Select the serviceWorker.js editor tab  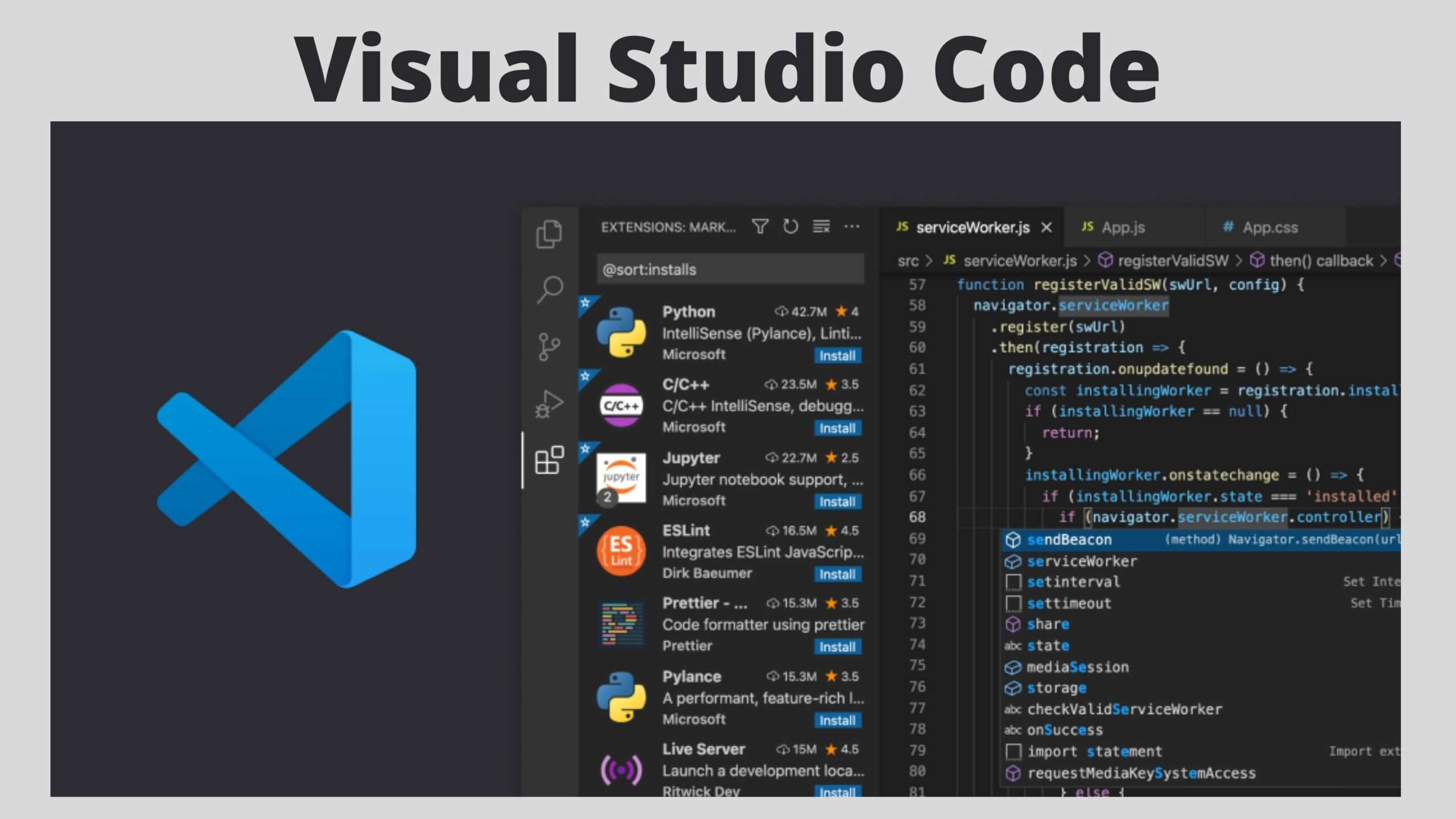point(971,227)
